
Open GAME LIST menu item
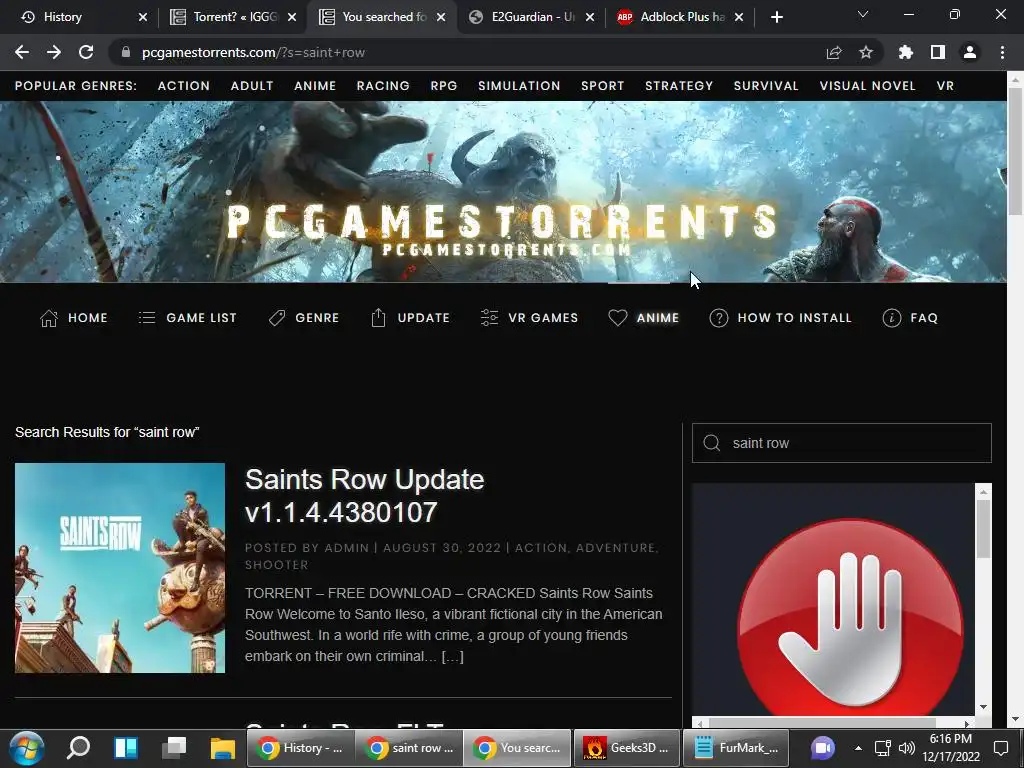coord(187,318)
